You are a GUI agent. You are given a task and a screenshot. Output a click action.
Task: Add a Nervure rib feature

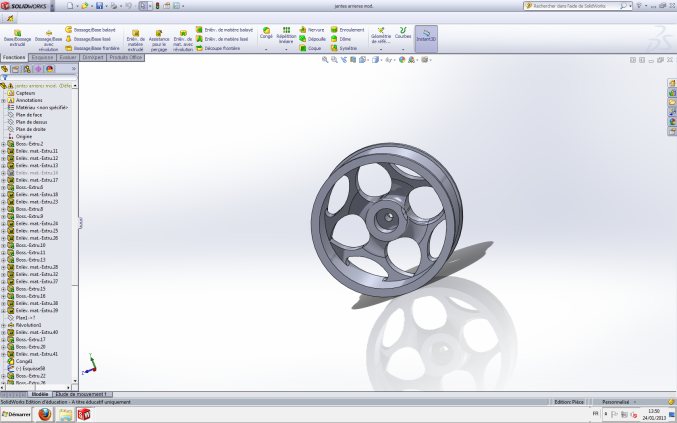tap(311, 30)
